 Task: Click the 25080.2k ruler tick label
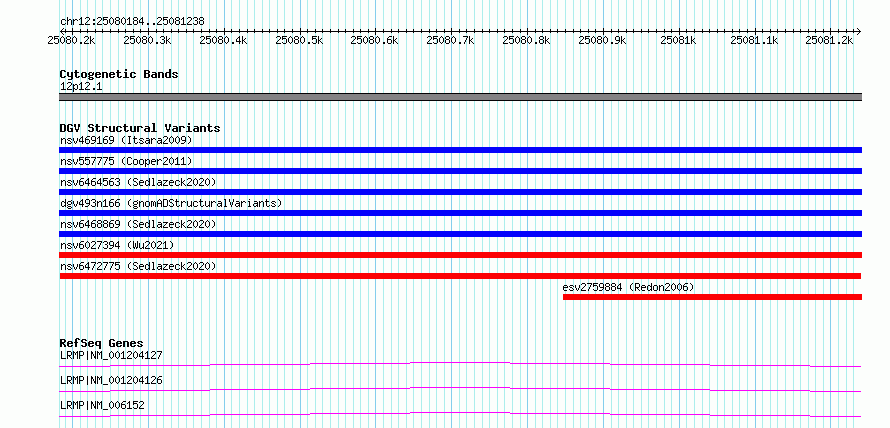pos(71,40)
